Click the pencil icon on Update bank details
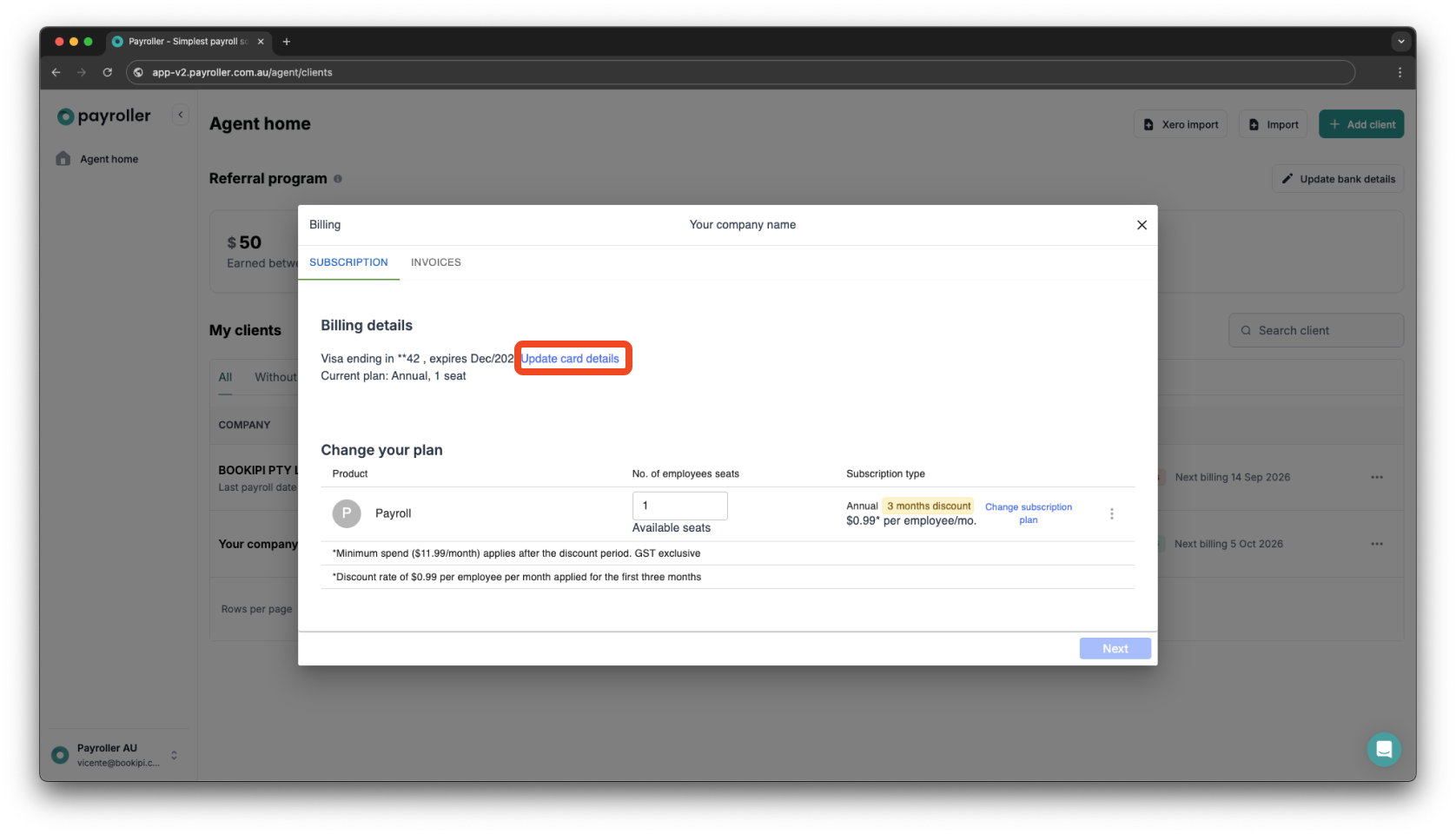The width and height of the screenshot is (1456, 834). 1288,178
